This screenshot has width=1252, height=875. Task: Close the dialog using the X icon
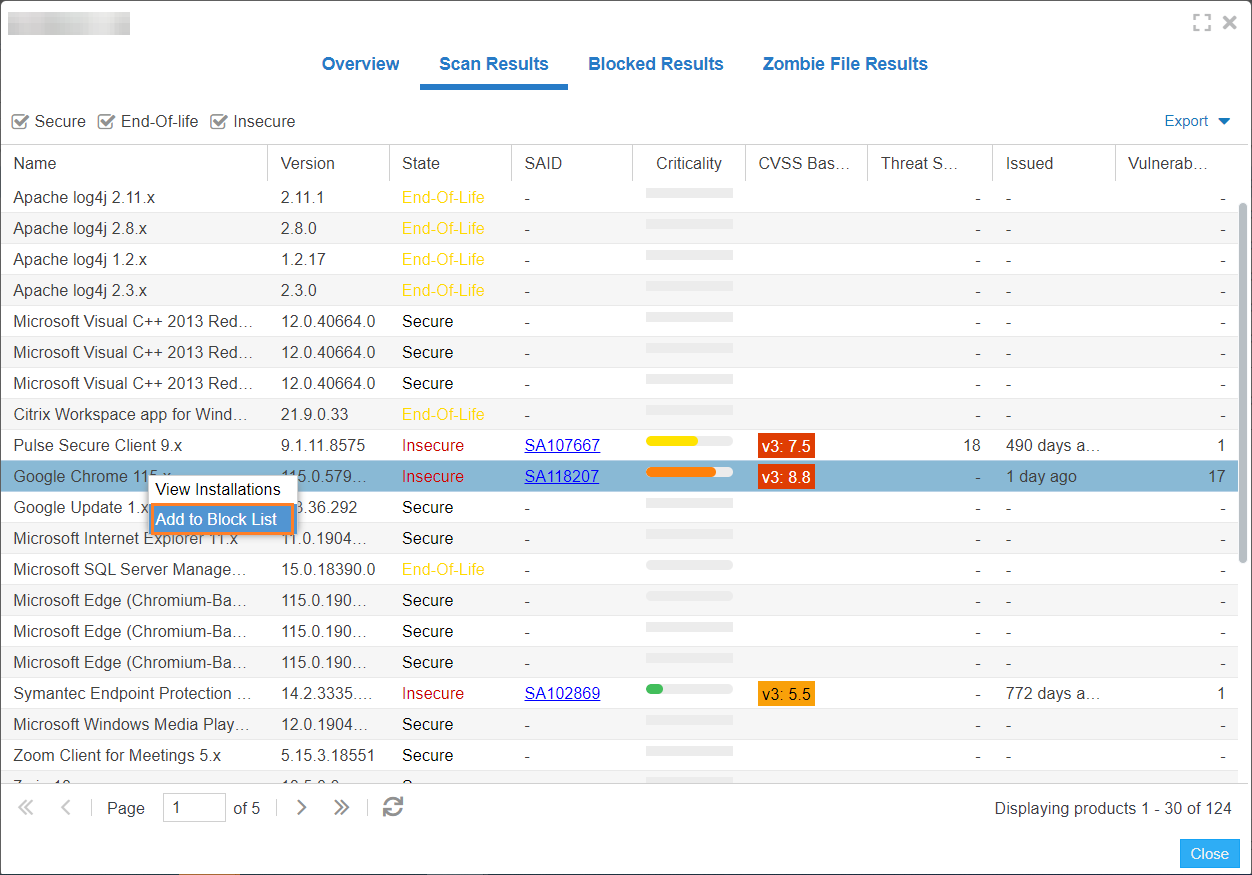(x=1230, y=23)
